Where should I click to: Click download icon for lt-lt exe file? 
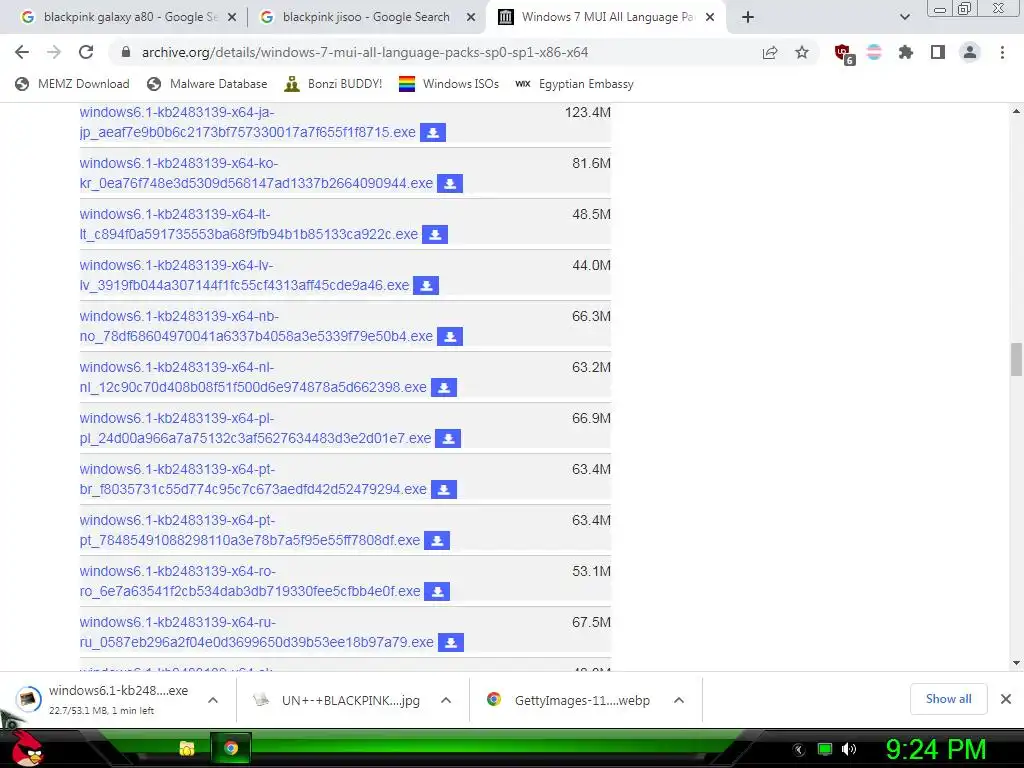pos(435,234)
